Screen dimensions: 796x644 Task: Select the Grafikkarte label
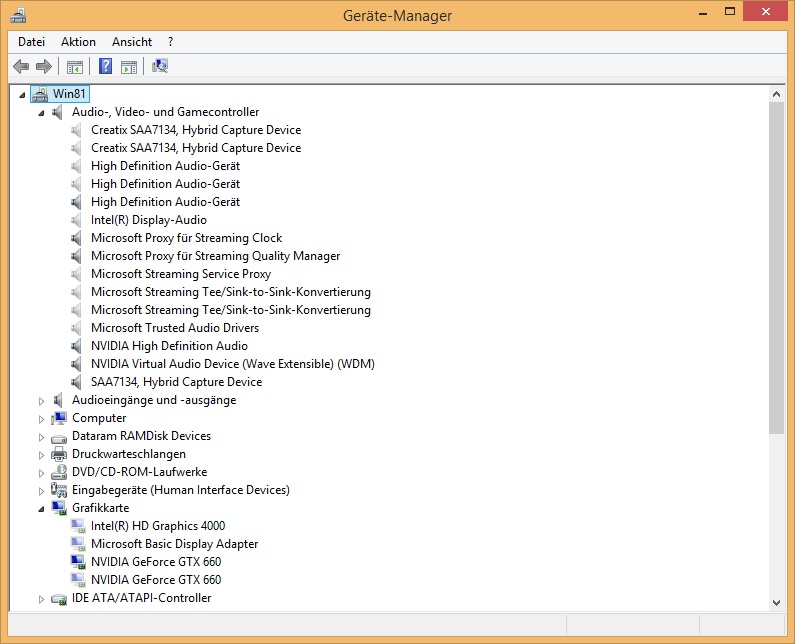101,508
